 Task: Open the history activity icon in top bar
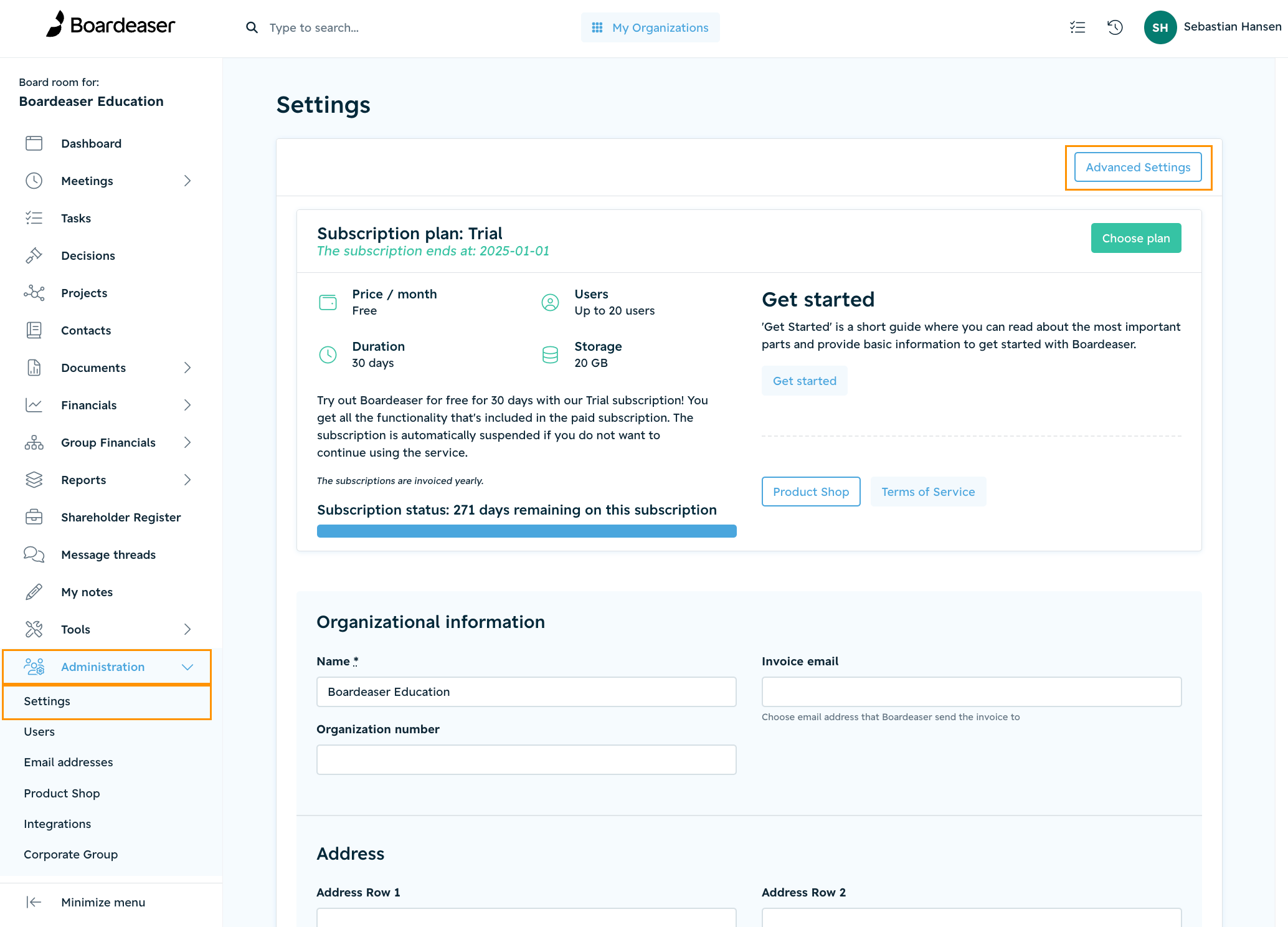1115,27
